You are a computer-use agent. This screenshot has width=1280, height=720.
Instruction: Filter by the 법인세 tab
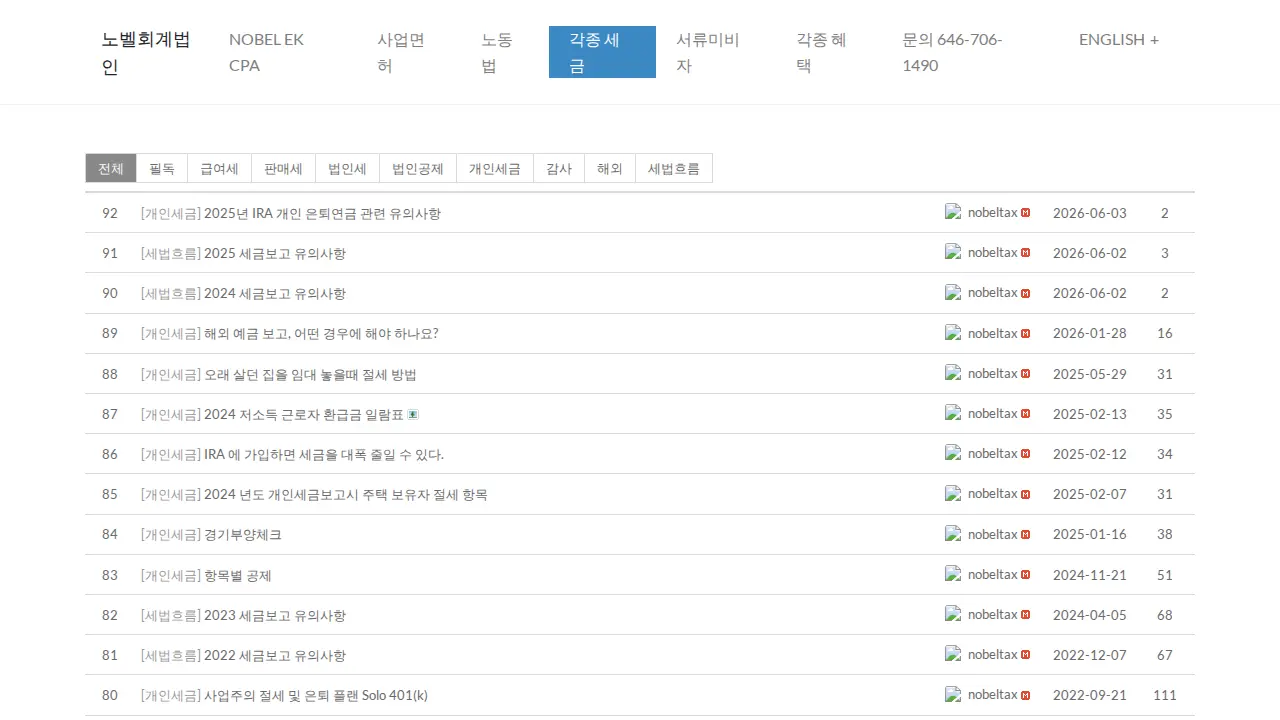tap(347, 168)
